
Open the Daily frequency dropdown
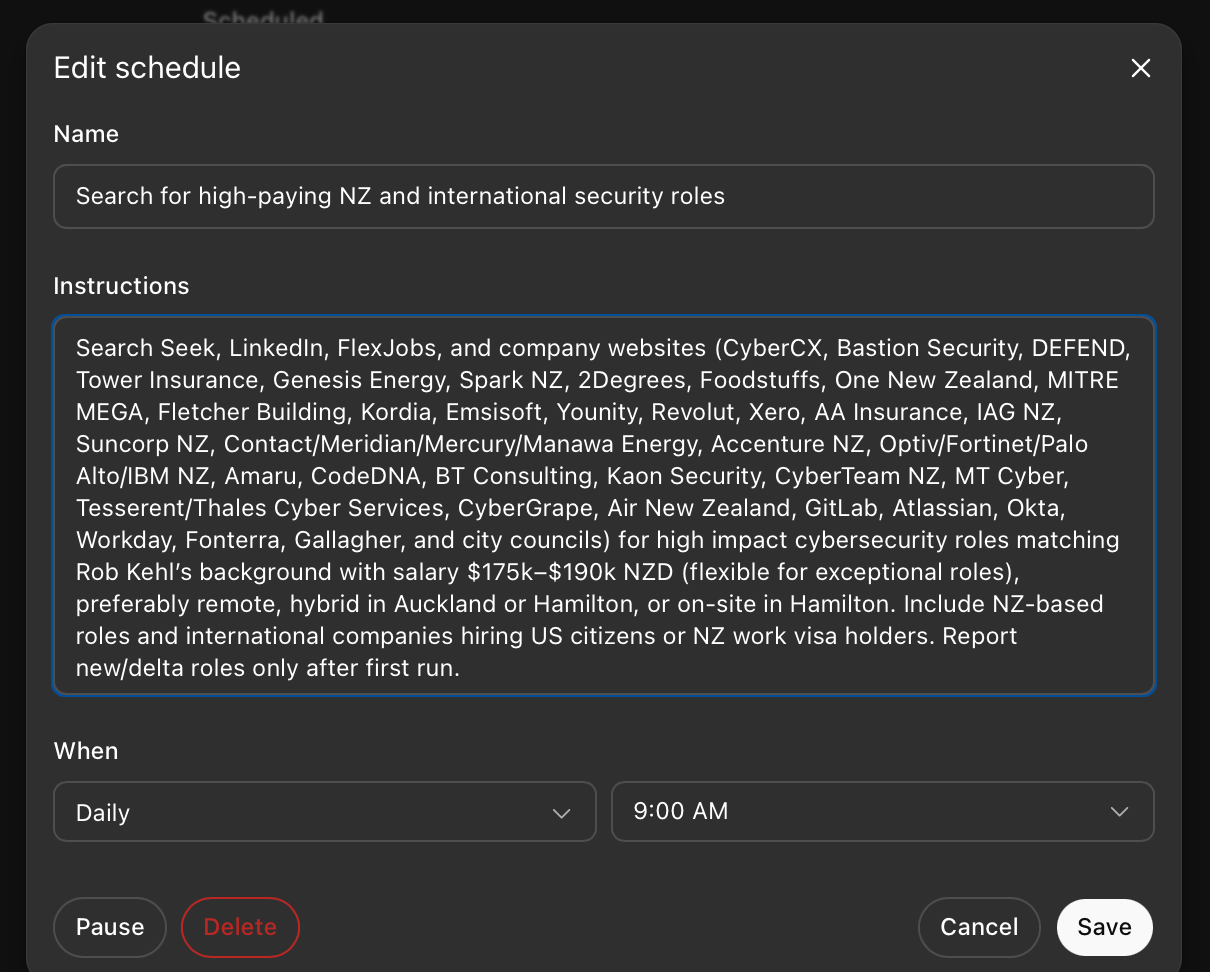pyautogui.click(x=325, y=812)
